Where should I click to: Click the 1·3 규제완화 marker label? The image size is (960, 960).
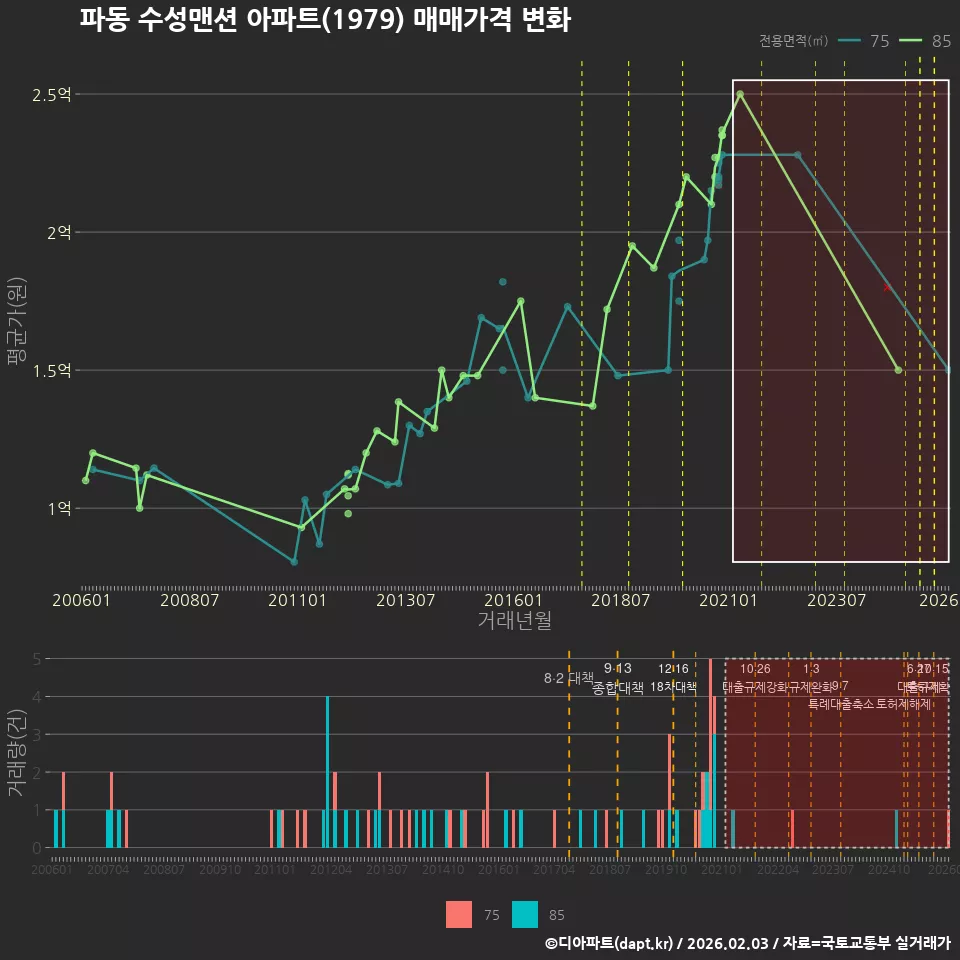tap(811, 678)
